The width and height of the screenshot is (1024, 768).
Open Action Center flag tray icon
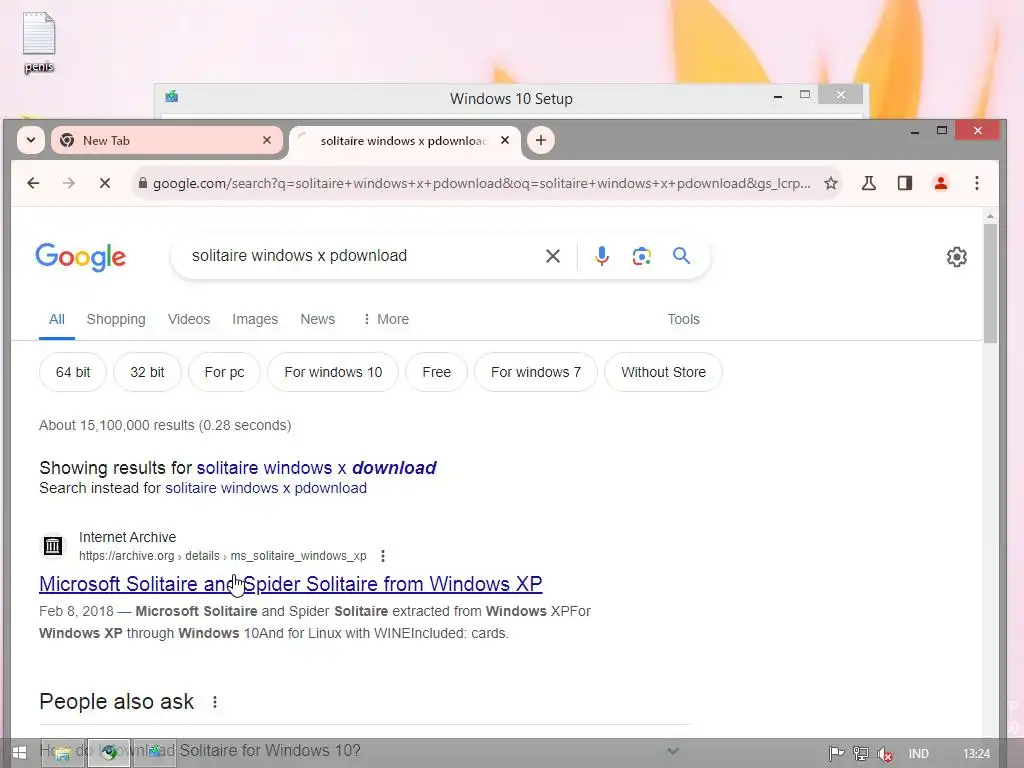(x=836, y=754)
